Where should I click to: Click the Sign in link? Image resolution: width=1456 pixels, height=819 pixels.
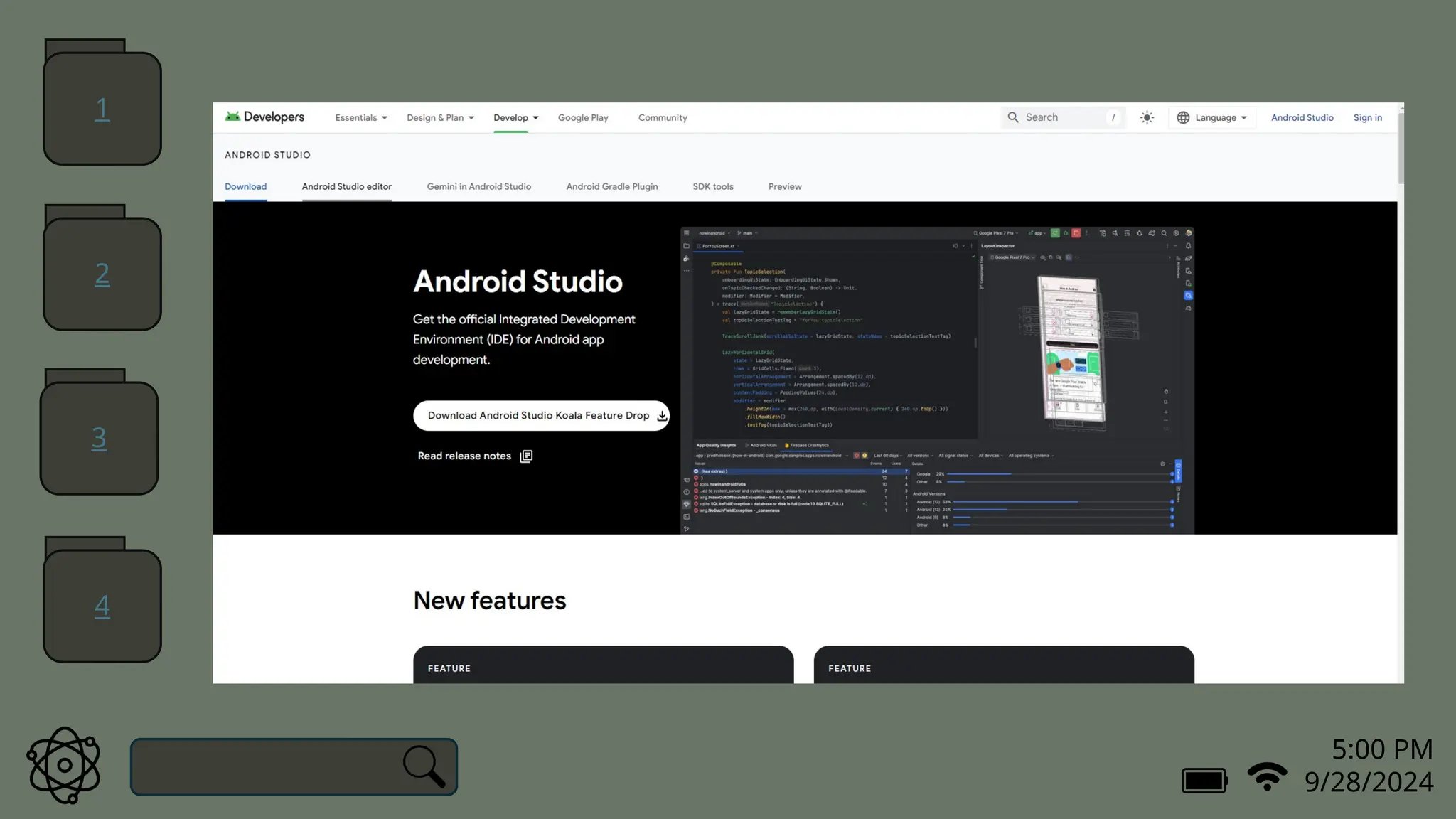1367,118
